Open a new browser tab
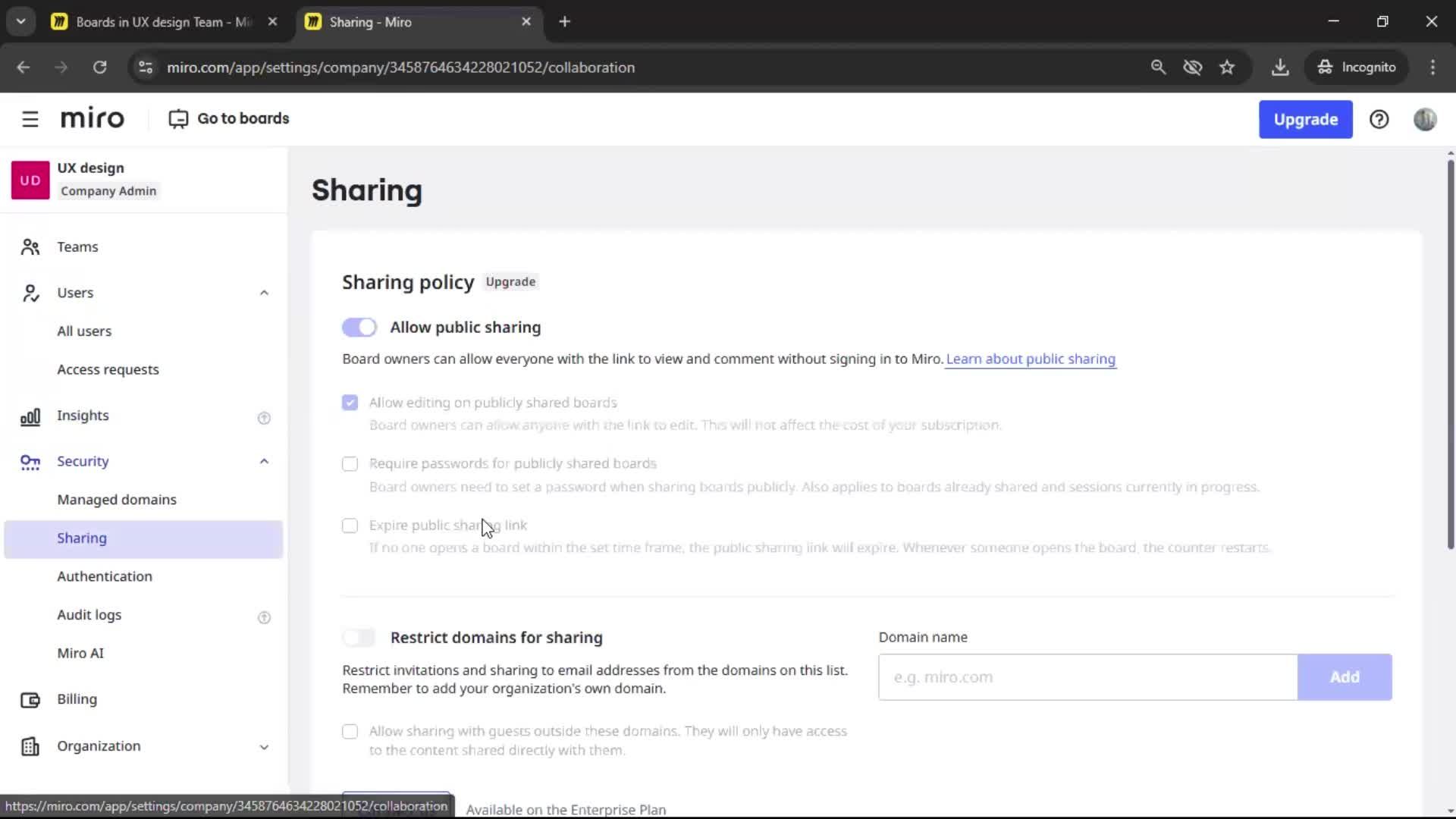The width and height of the screenshot is (1456, 819). pyautogui.click(x=564, y=22)
